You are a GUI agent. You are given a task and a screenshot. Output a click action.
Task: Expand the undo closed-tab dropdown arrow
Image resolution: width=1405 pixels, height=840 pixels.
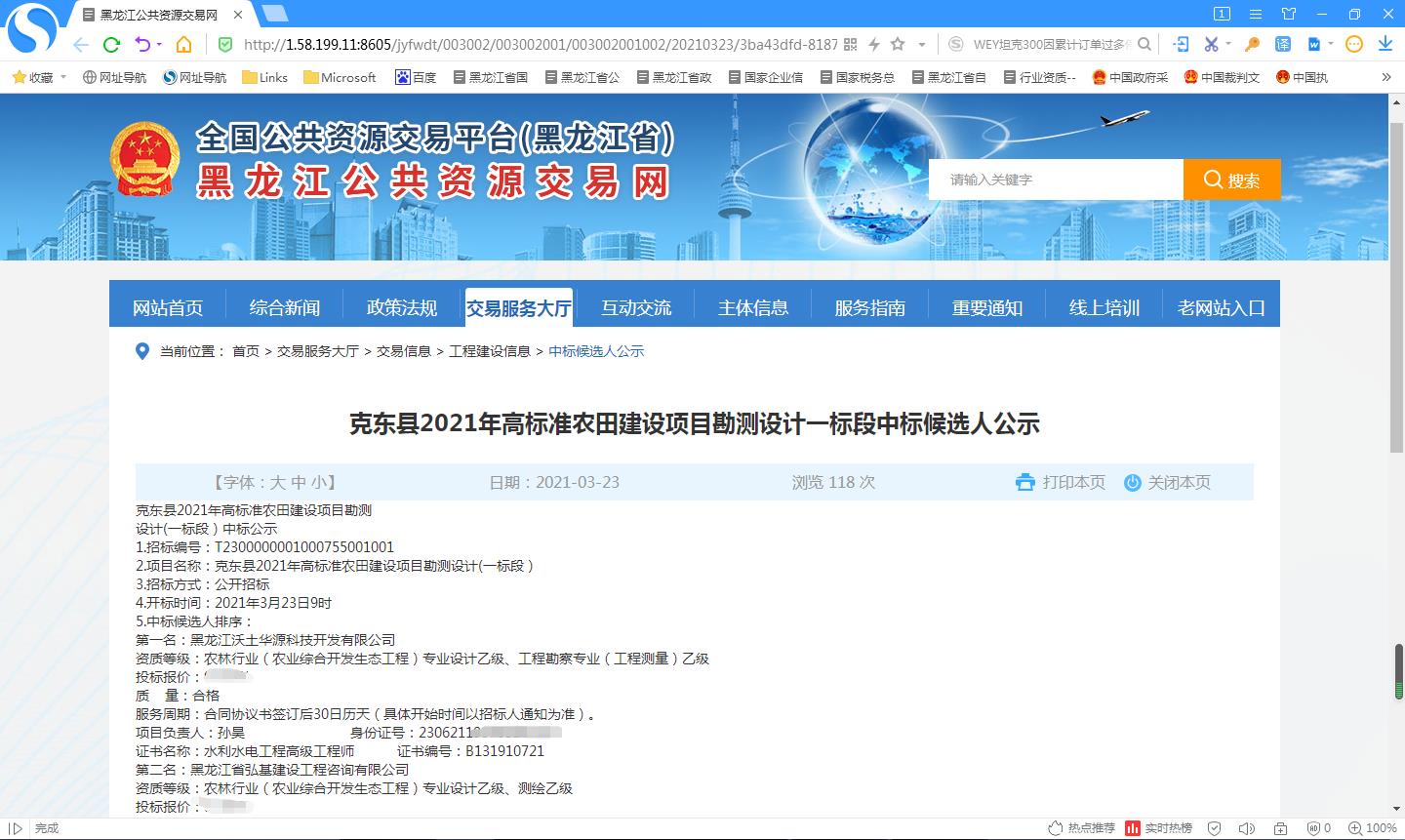click(159, 44)
